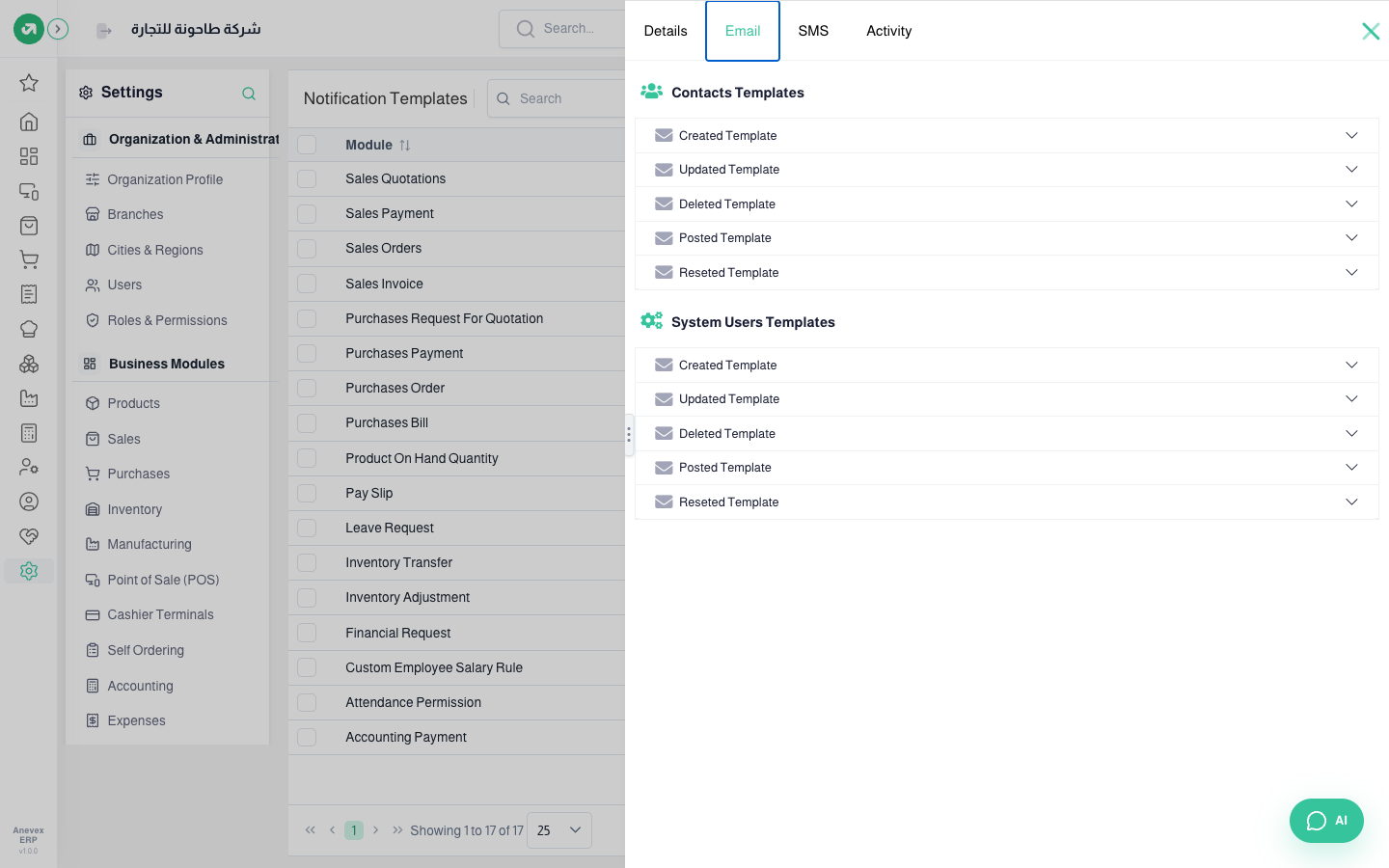This screenshot has width=1389, height=868.
Task: Click the settings gear icon in the sidebar
Action: tap(29, 571)
